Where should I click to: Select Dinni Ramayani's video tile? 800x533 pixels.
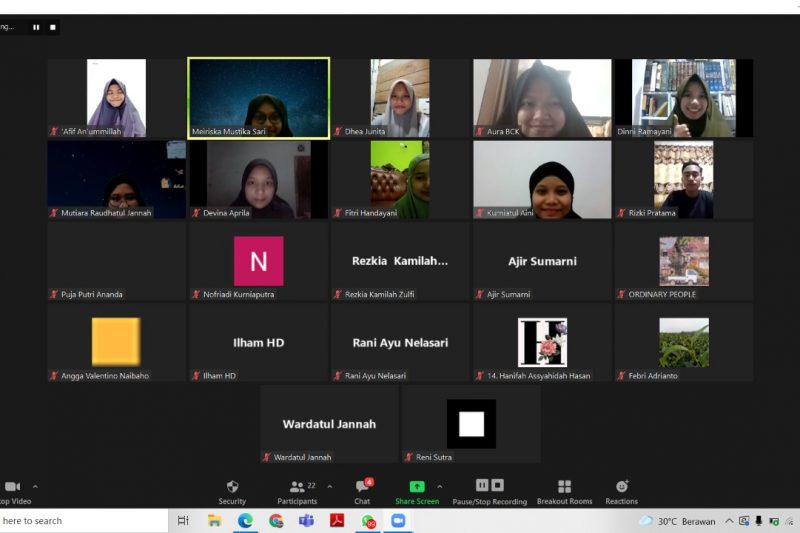(x=684, y=98)
